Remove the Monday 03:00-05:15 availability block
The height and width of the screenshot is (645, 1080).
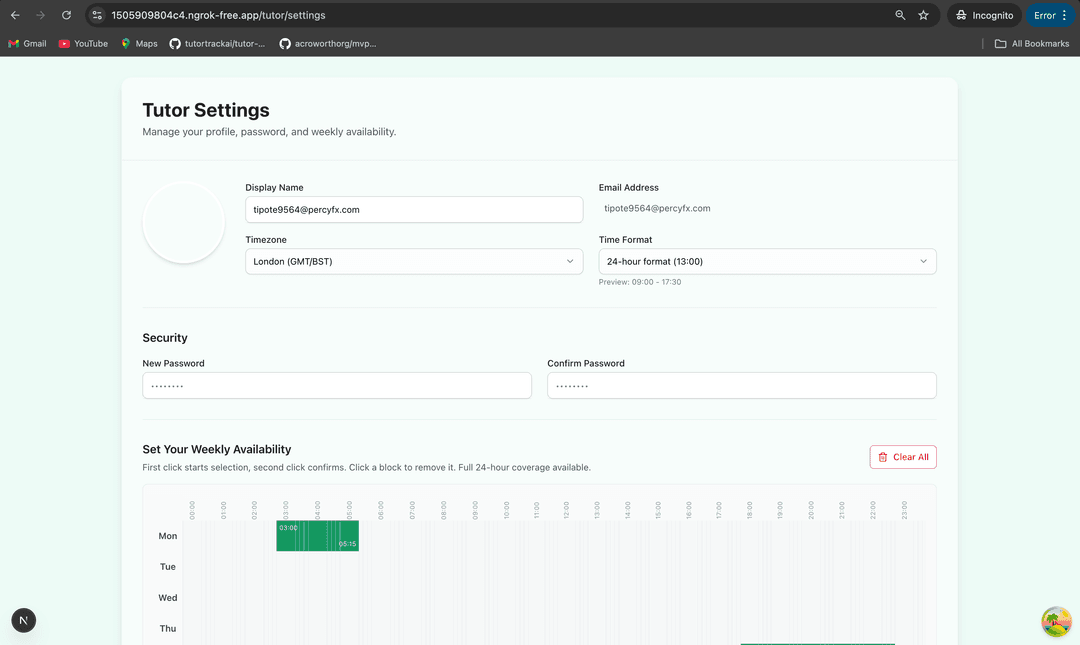[x=318, y=535]
